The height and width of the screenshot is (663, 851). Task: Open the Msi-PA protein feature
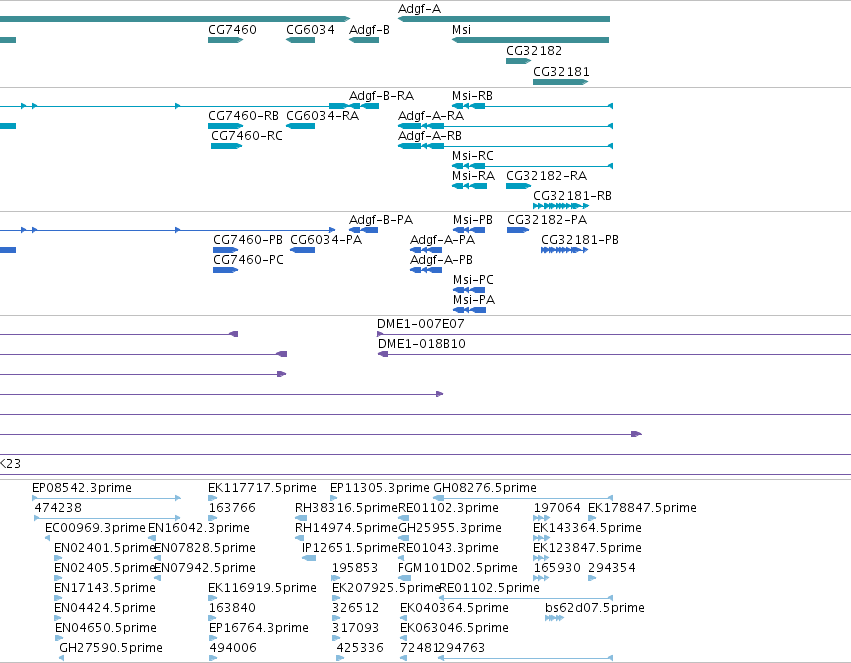(469, 310)
